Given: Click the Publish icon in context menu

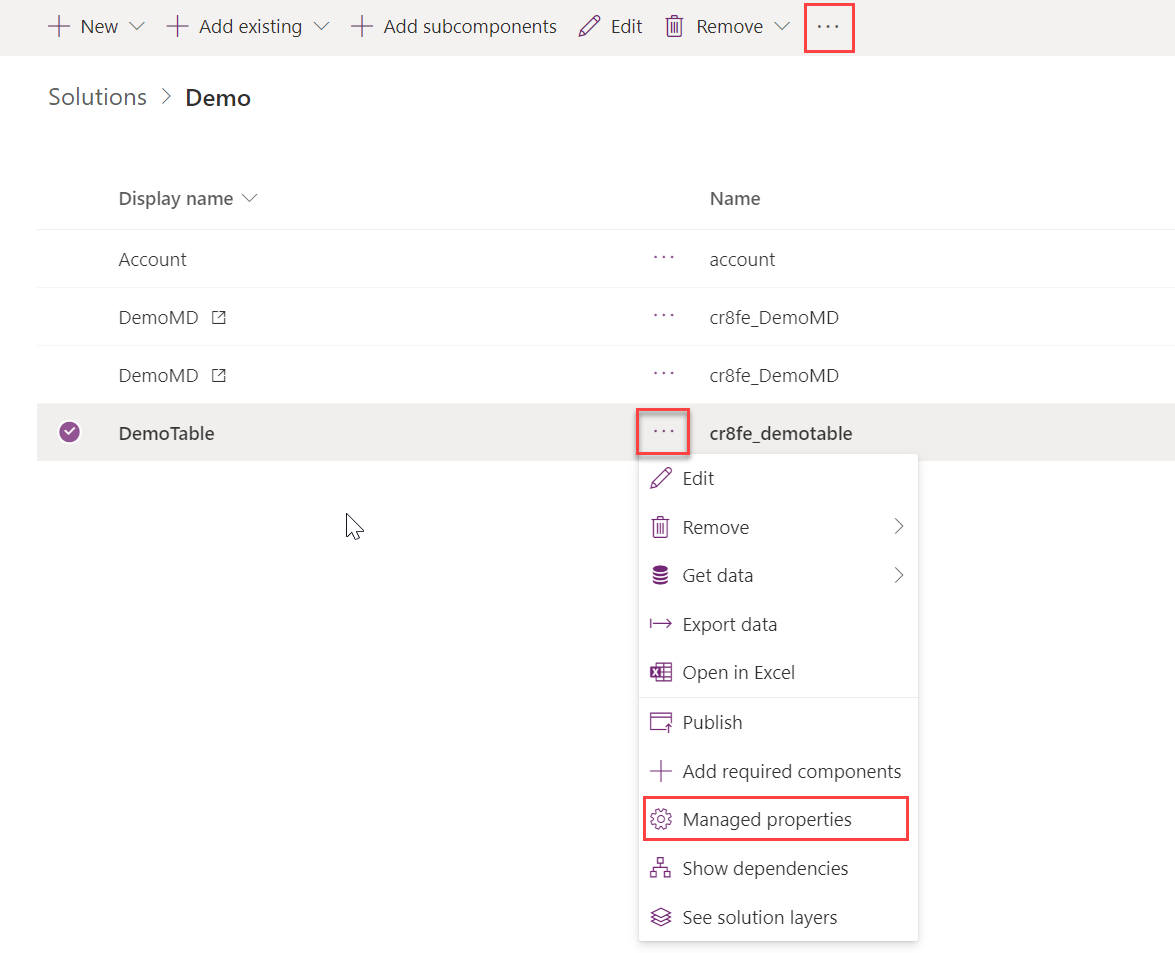Looking at the screenshot, I should (660, 722).
